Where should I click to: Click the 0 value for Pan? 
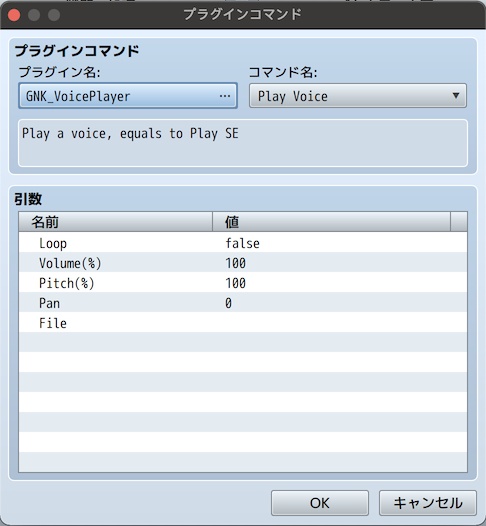[x=228, y=303]
